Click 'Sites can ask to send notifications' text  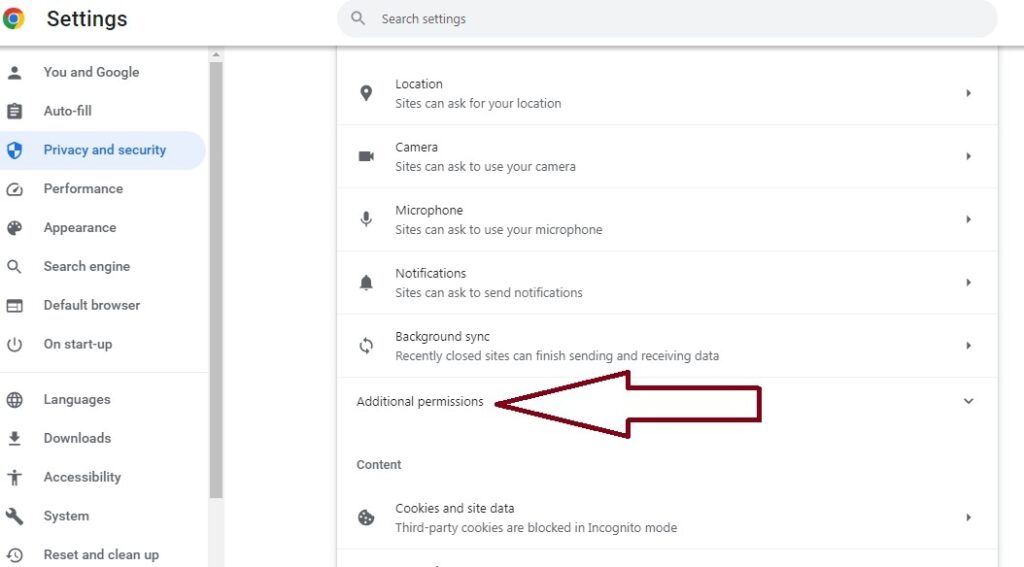click(488, 293)
